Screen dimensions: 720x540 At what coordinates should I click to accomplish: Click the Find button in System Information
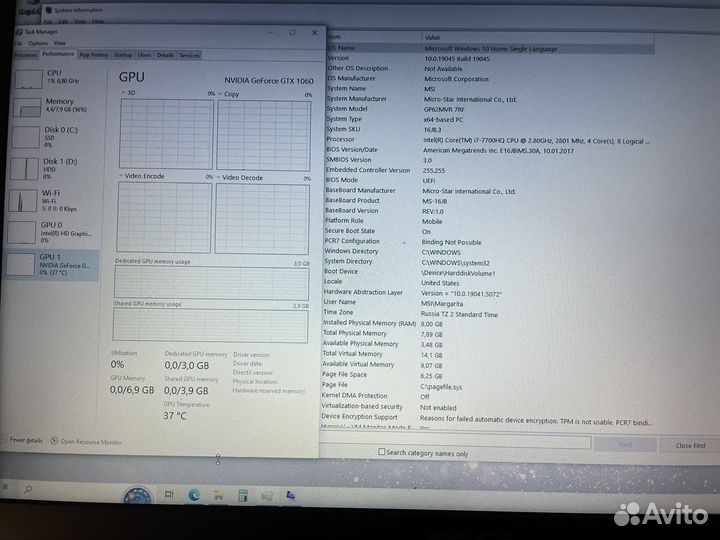pos(625,444)
